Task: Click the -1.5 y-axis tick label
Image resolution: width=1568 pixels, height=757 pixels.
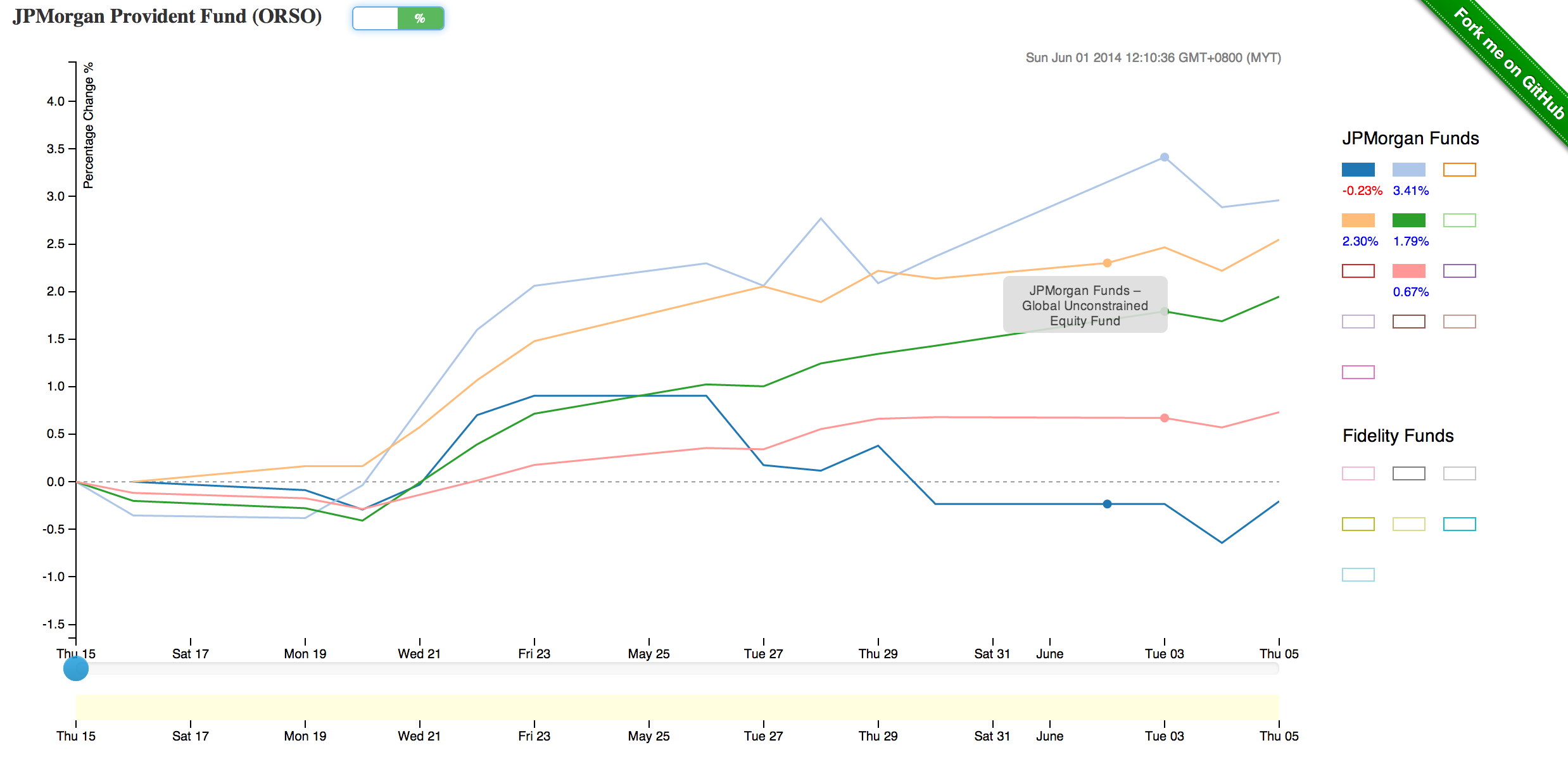Action: (x=54, y=624)
